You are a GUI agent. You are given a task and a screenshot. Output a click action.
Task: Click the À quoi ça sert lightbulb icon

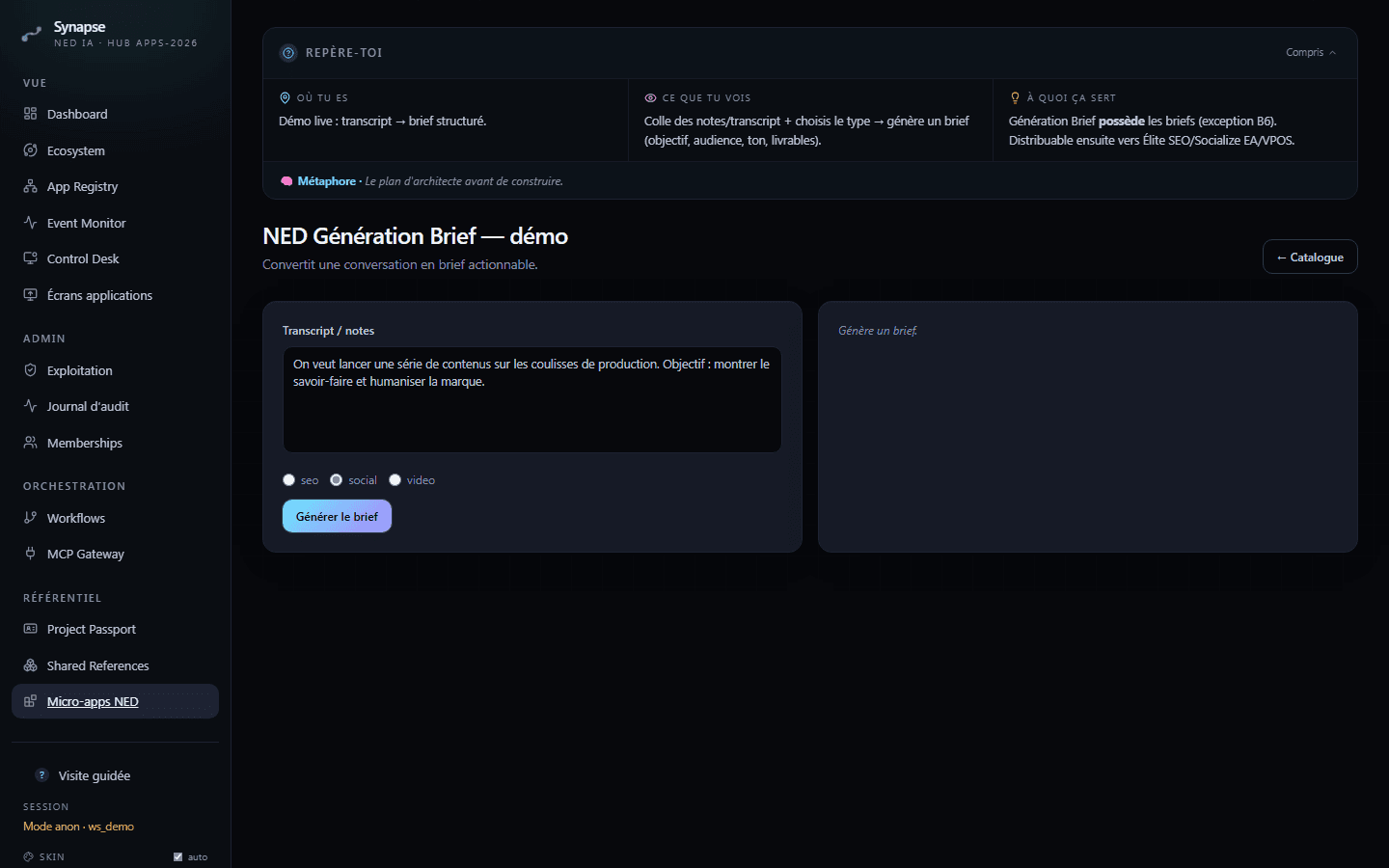(x=1015, y=97)
